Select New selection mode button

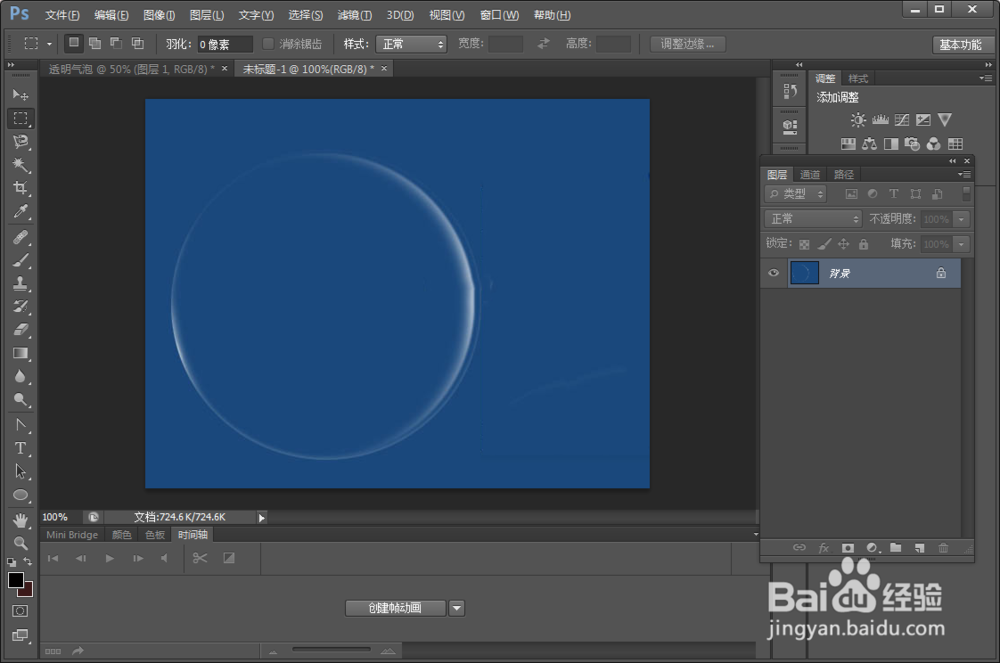(x=74, y=43)
